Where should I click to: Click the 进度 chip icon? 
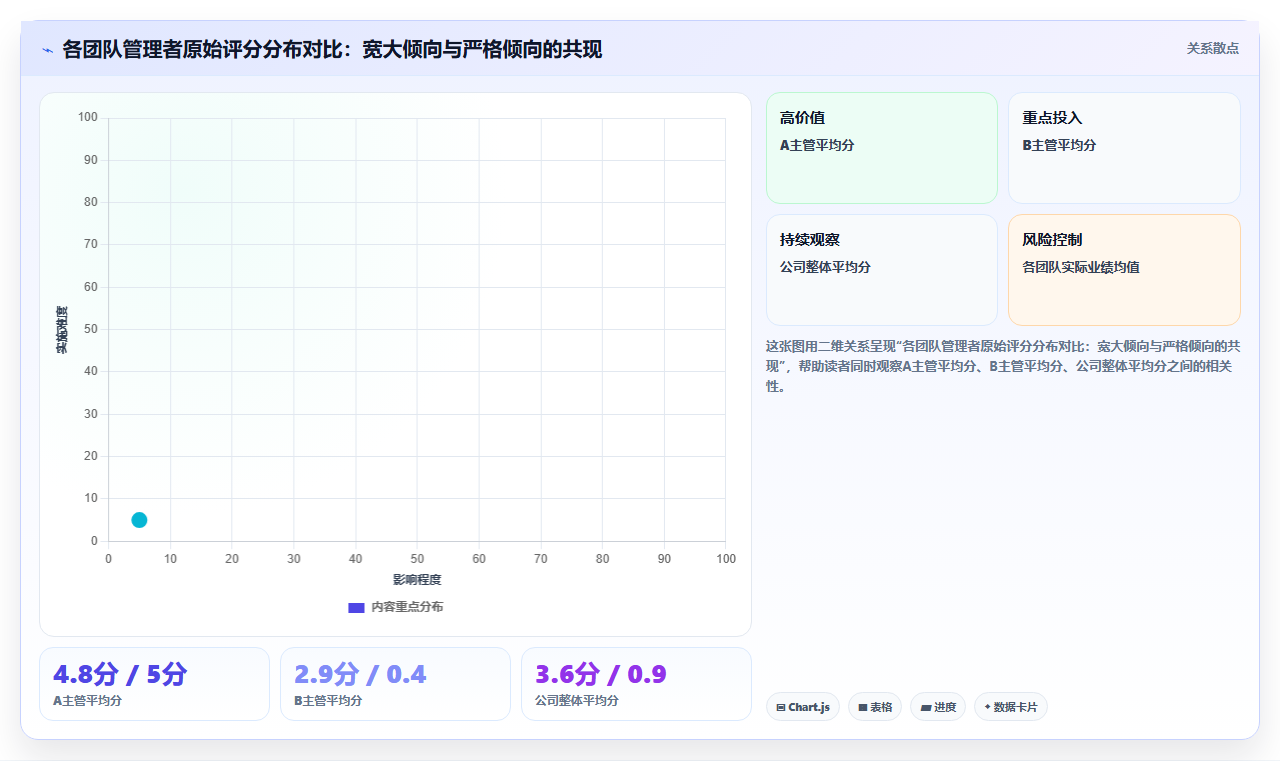point(926,708)
